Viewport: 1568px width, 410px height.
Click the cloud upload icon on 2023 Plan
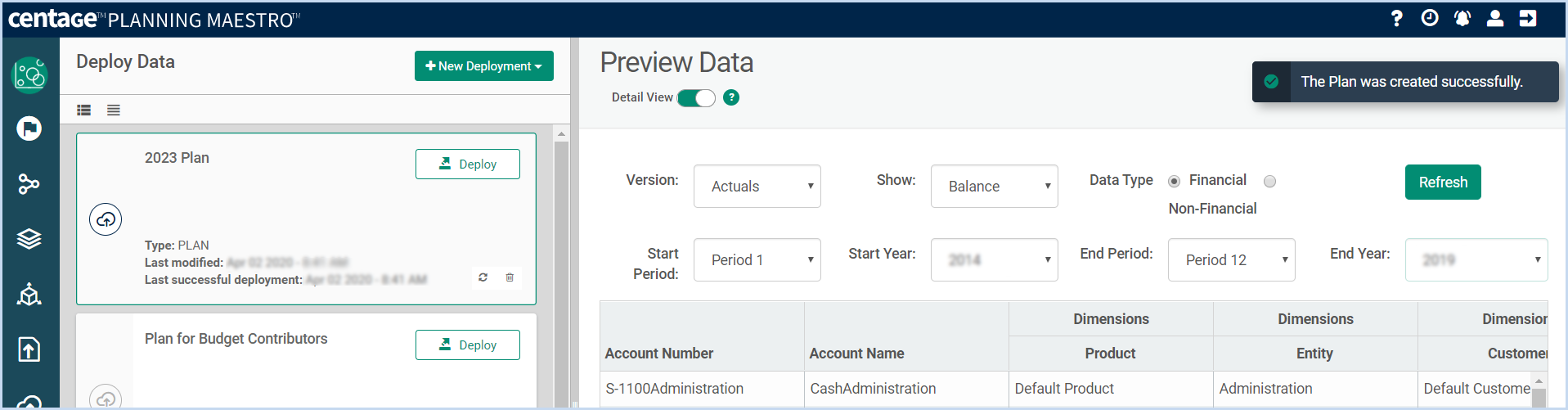coord(106,219)
